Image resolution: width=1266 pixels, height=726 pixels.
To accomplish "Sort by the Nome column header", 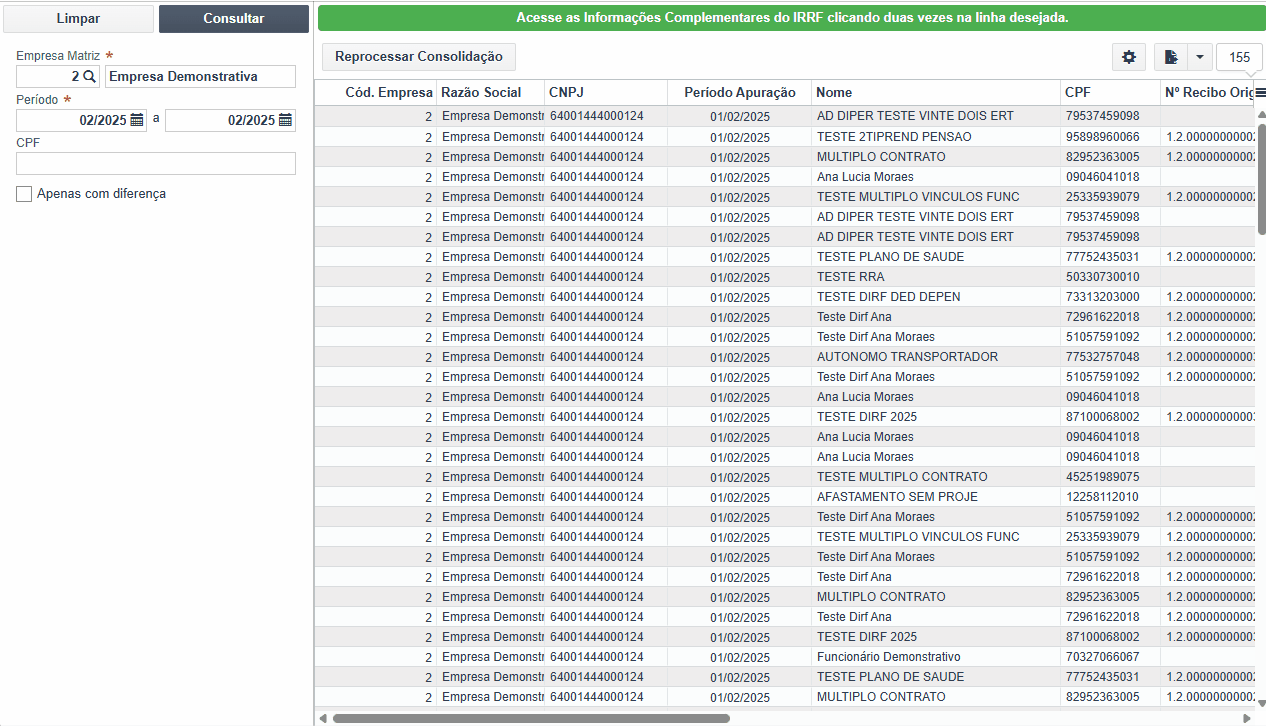I will 834,92.
